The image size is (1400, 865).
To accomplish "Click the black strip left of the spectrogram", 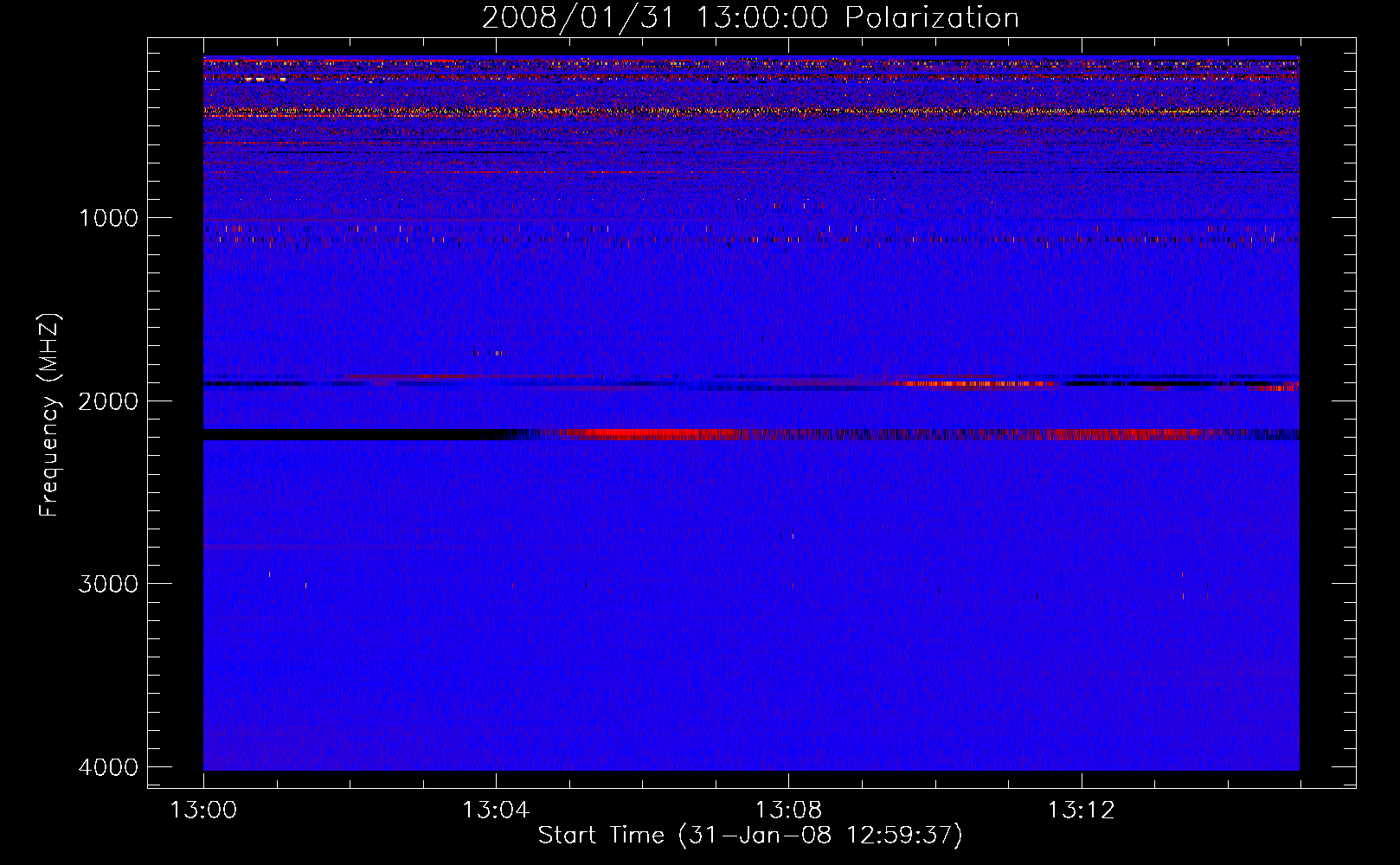I will click(176, 413).
